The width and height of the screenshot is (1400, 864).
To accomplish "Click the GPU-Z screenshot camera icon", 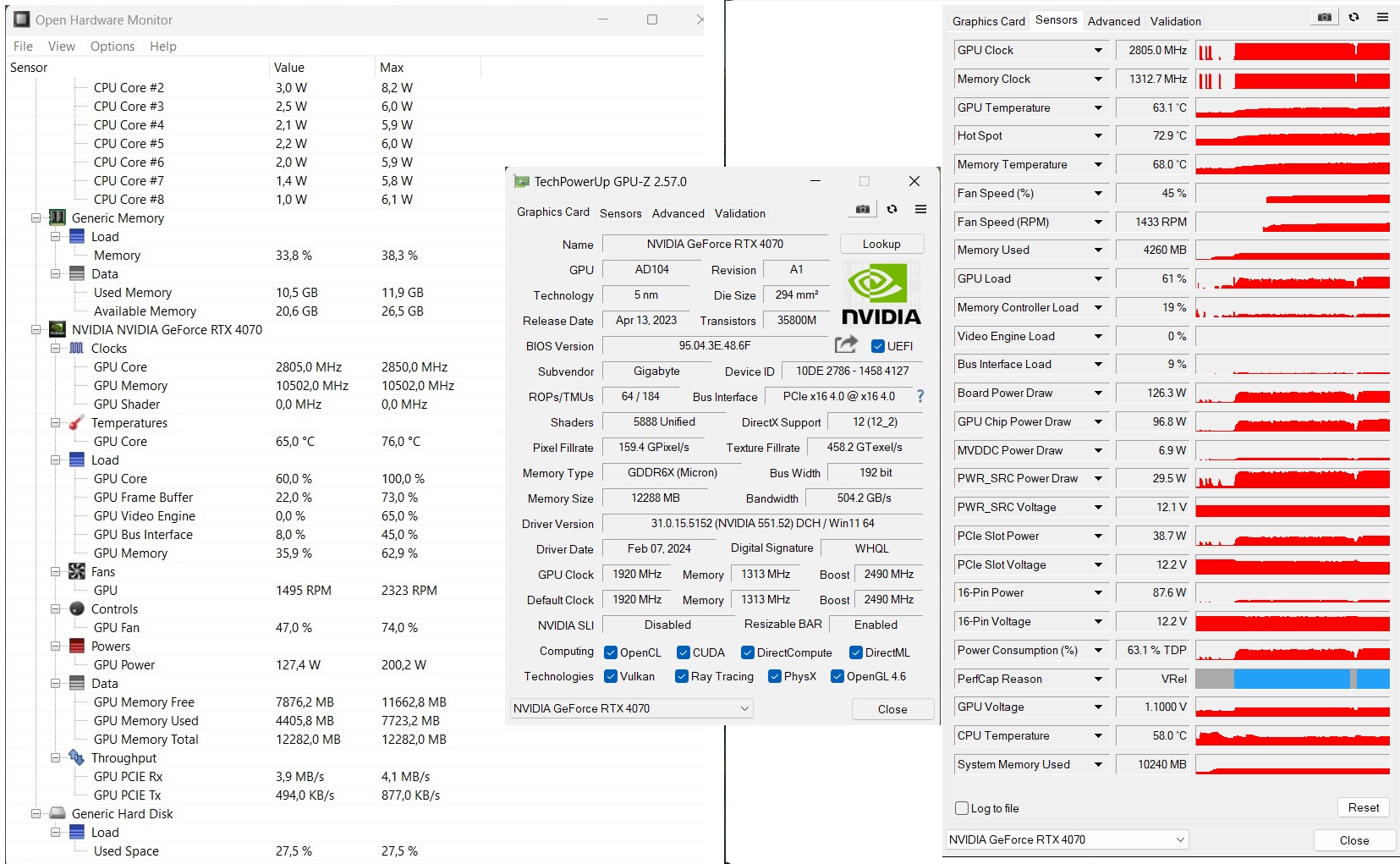I will pyautogui.click(x=862, y=209).
